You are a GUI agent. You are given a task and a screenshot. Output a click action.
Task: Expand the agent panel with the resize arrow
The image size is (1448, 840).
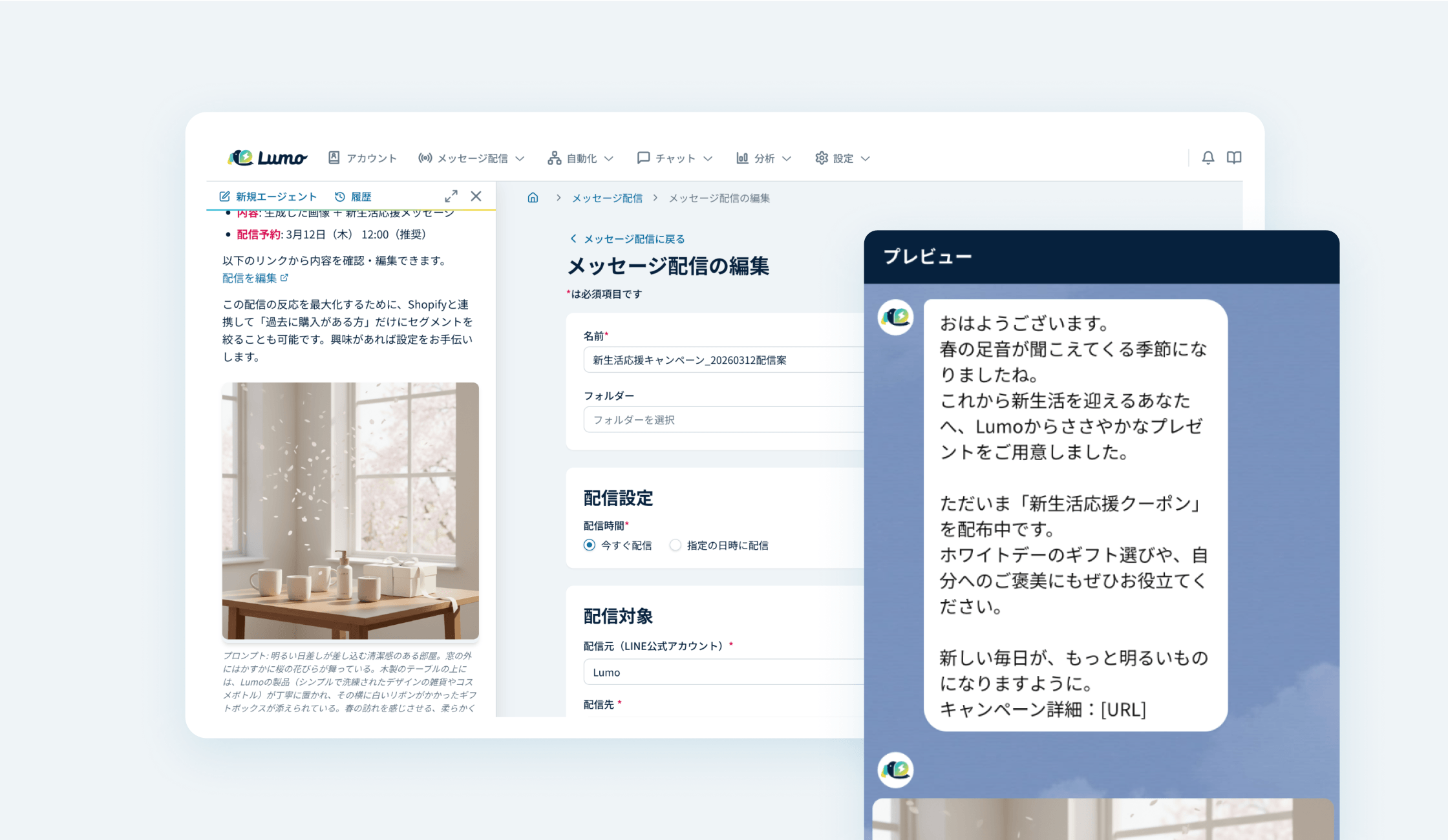(451, 196)
